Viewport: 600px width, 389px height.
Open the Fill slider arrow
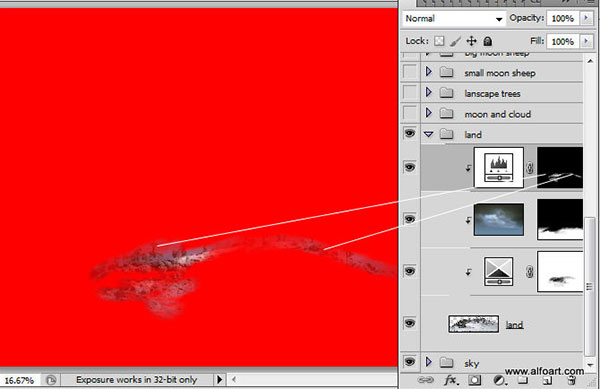(x=586, y=41)
